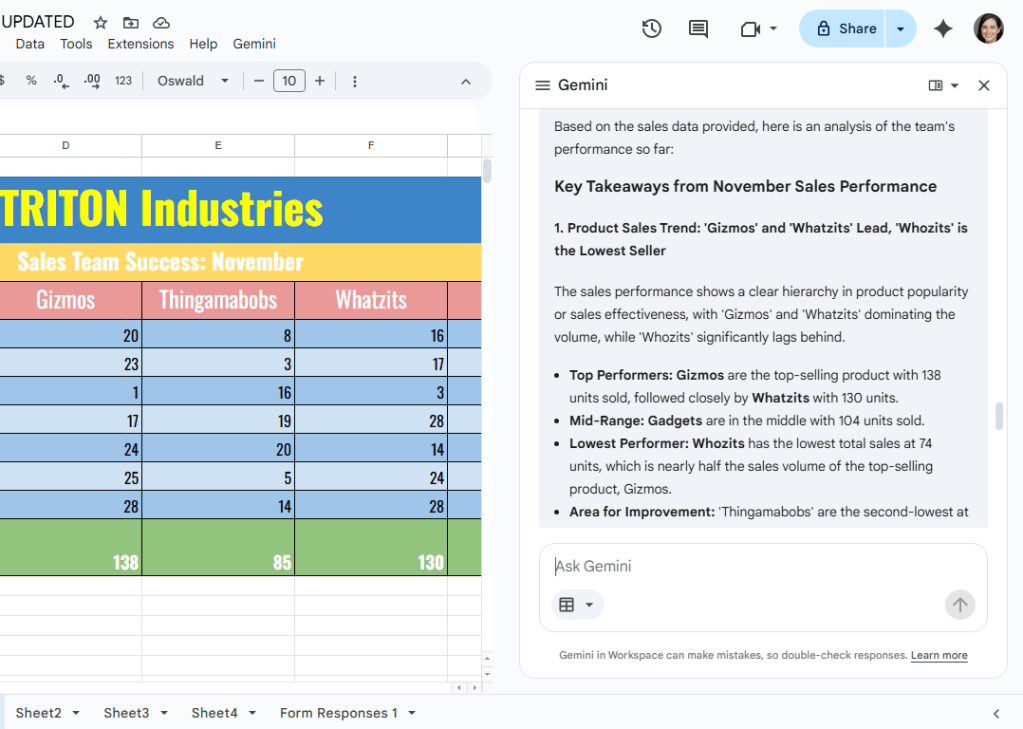This screenshot has width=1023, height=729.
Task: Click the Share button
Action: click(846, 29)
